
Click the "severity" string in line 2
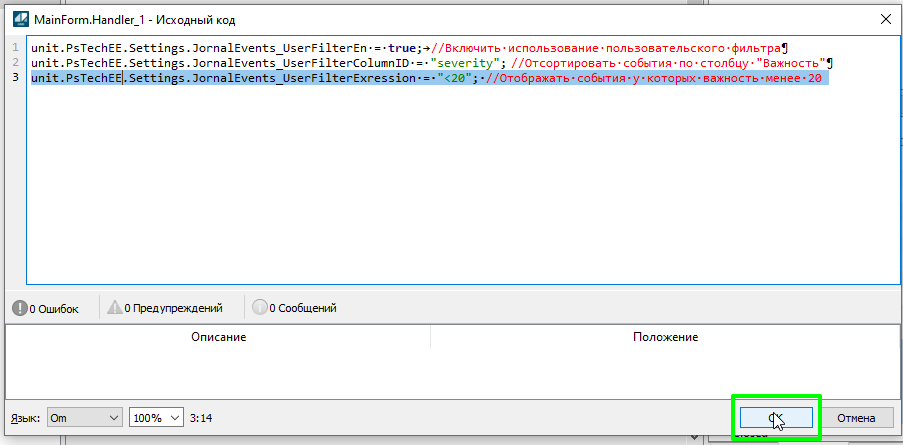click(467, 63)
